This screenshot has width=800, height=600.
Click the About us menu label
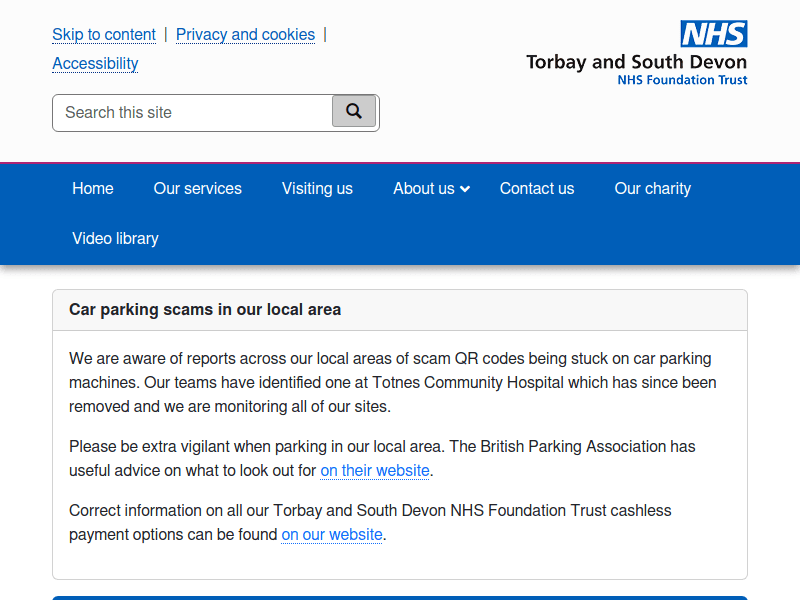tap(423, 188)
